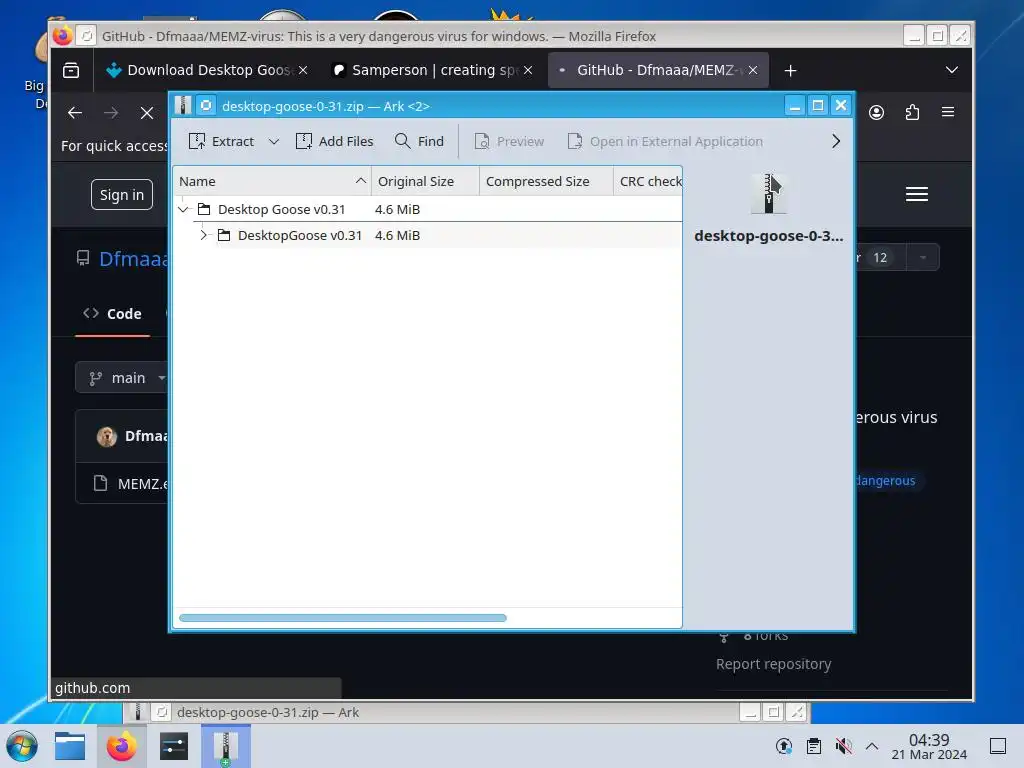
Task: Click the Dfmaaa avatar in commit row
Action: tap(106, 436)
